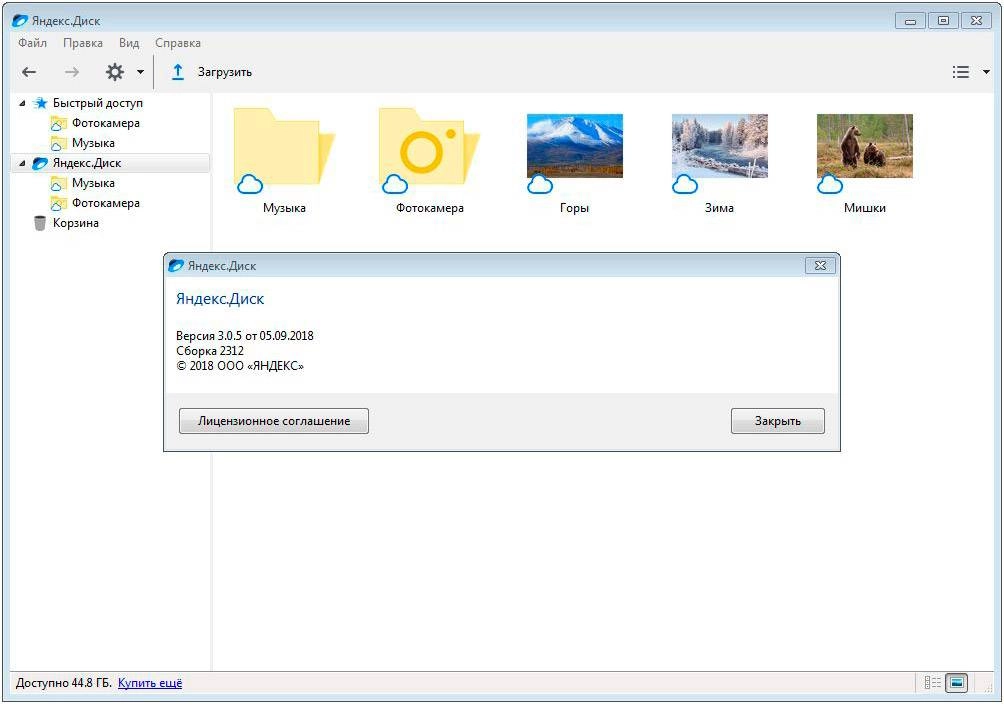
Task: Click the Мишки file name label
Action: coord(865,208)
